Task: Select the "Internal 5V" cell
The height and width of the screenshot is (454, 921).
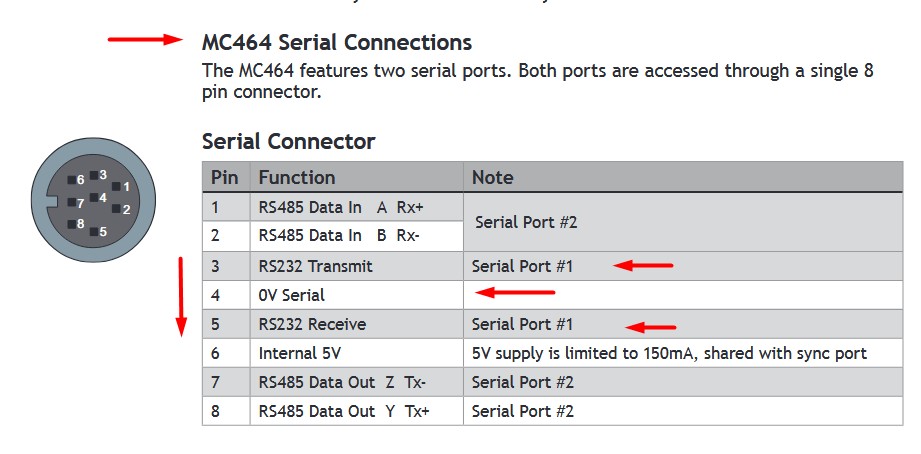Action: 300,353
